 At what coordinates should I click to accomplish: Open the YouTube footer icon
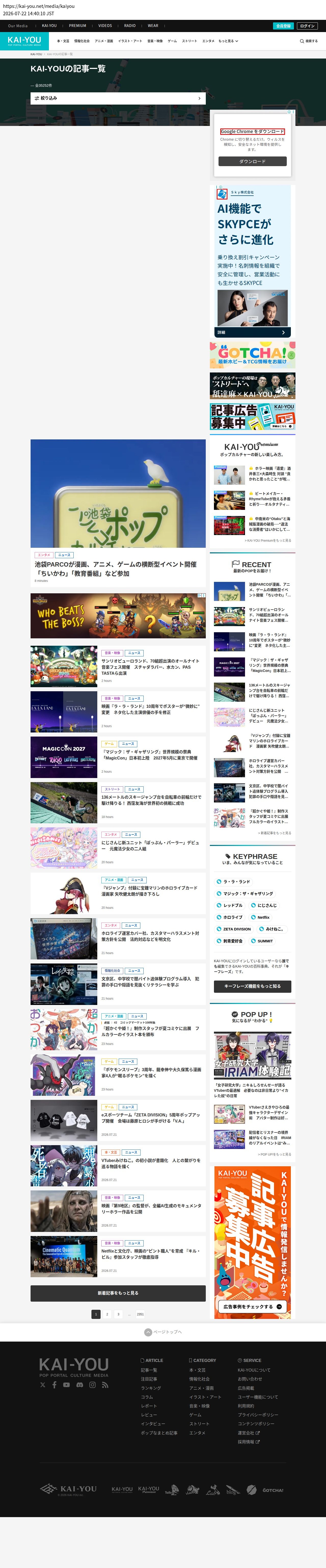pyautogui.click(x=66, y=1385)
